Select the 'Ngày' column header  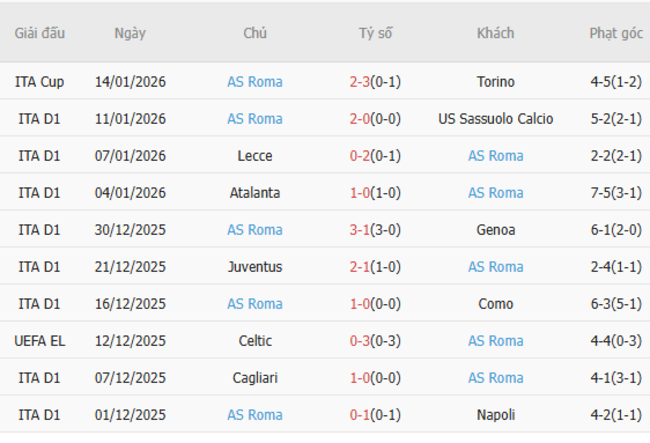pyautogui.click(x=130, y=33)
